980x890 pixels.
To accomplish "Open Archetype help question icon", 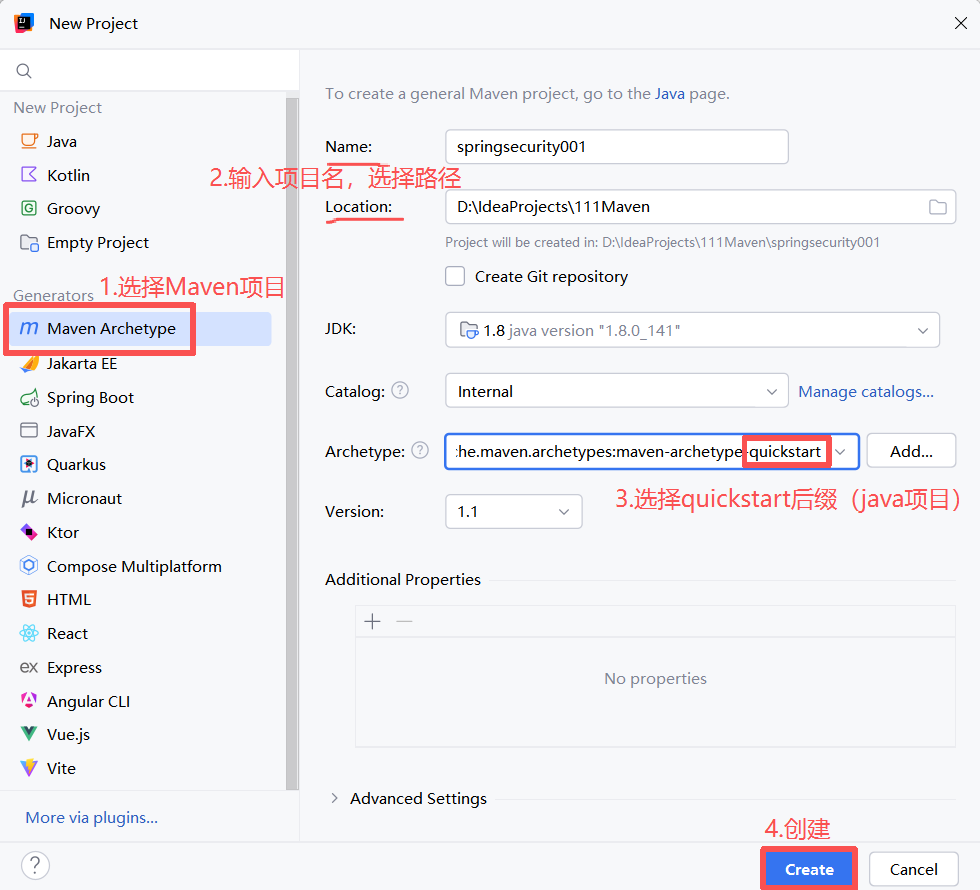I will (420, 450).
